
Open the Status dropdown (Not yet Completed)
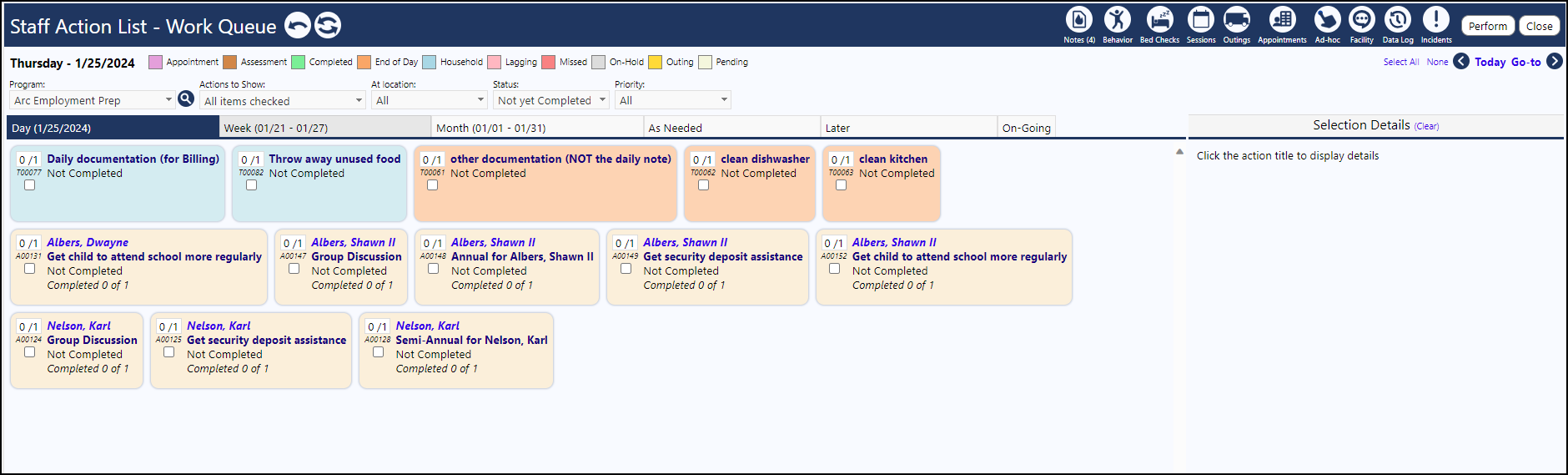point(550,100)
